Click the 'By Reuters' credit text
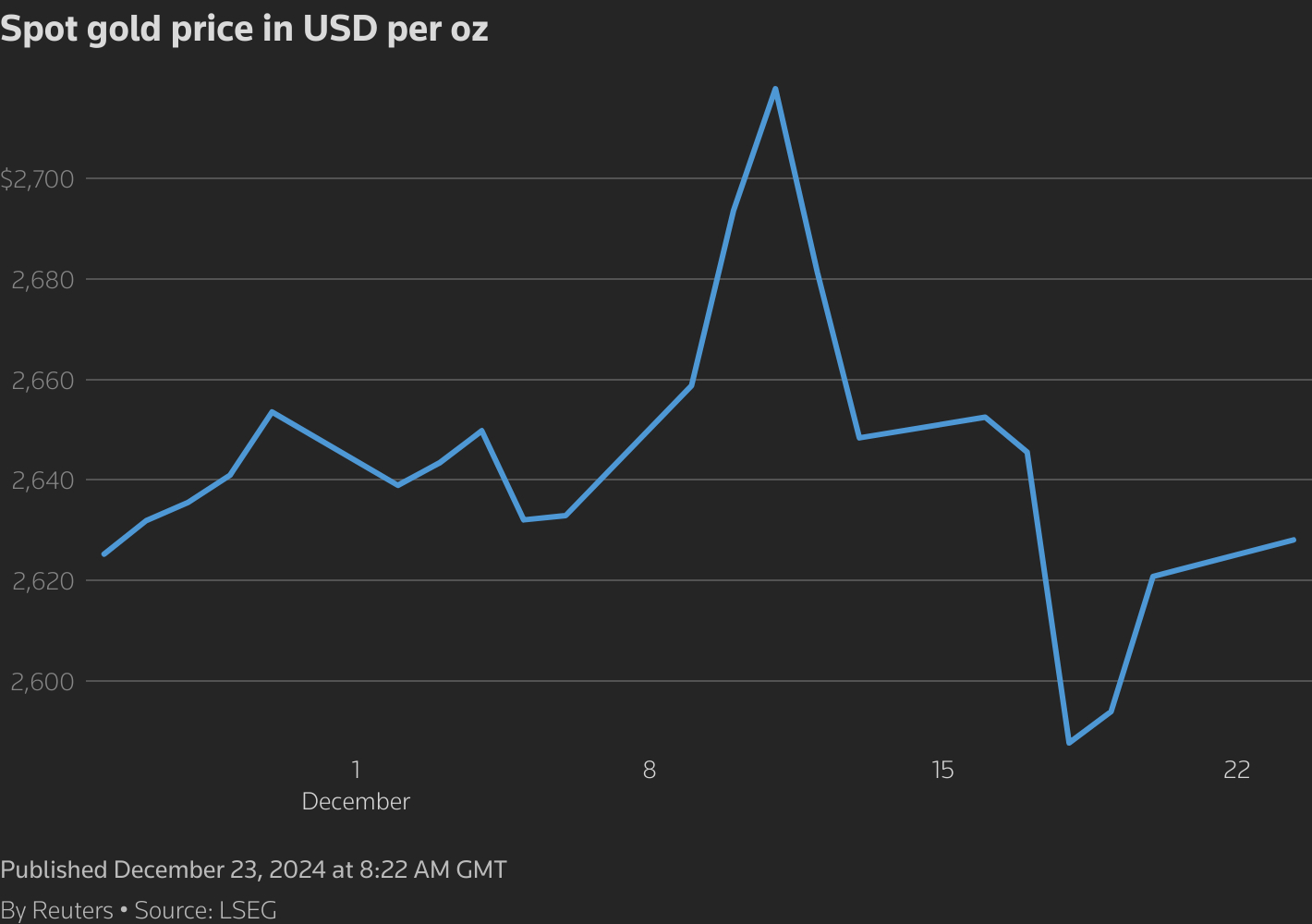 click(x=56, y=910)
